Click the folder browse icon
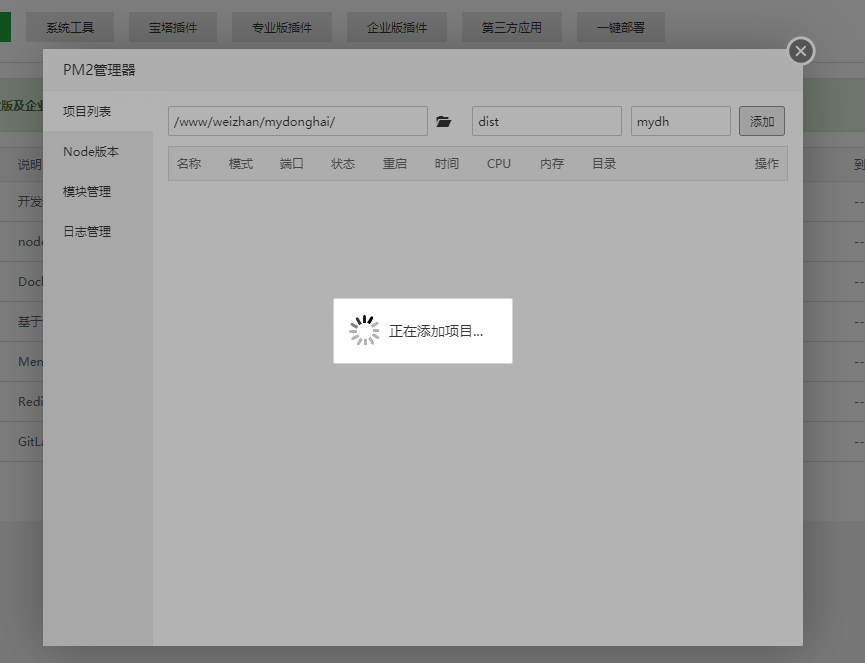This screenshot has width=865, height=663. [444, 122]
